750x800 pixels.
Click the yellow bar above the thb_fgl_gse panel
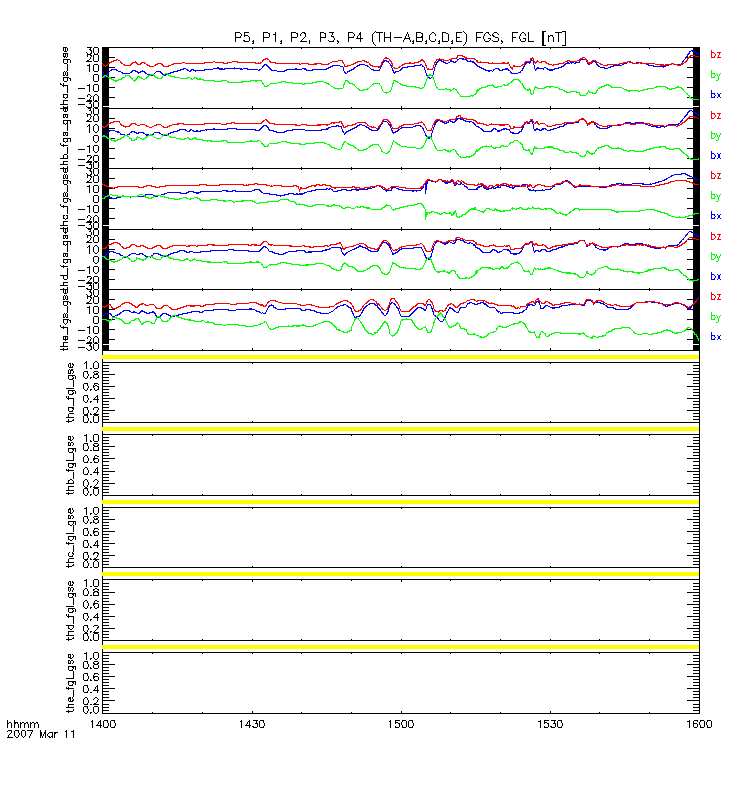coord(401,429)
